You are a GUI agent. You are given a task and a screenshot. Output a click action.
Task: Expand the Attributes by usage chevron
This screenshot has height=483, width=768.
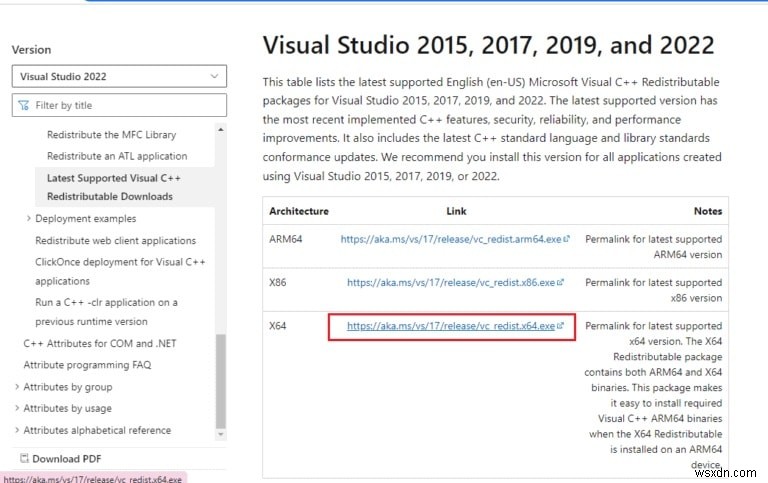tap(17, 408)
